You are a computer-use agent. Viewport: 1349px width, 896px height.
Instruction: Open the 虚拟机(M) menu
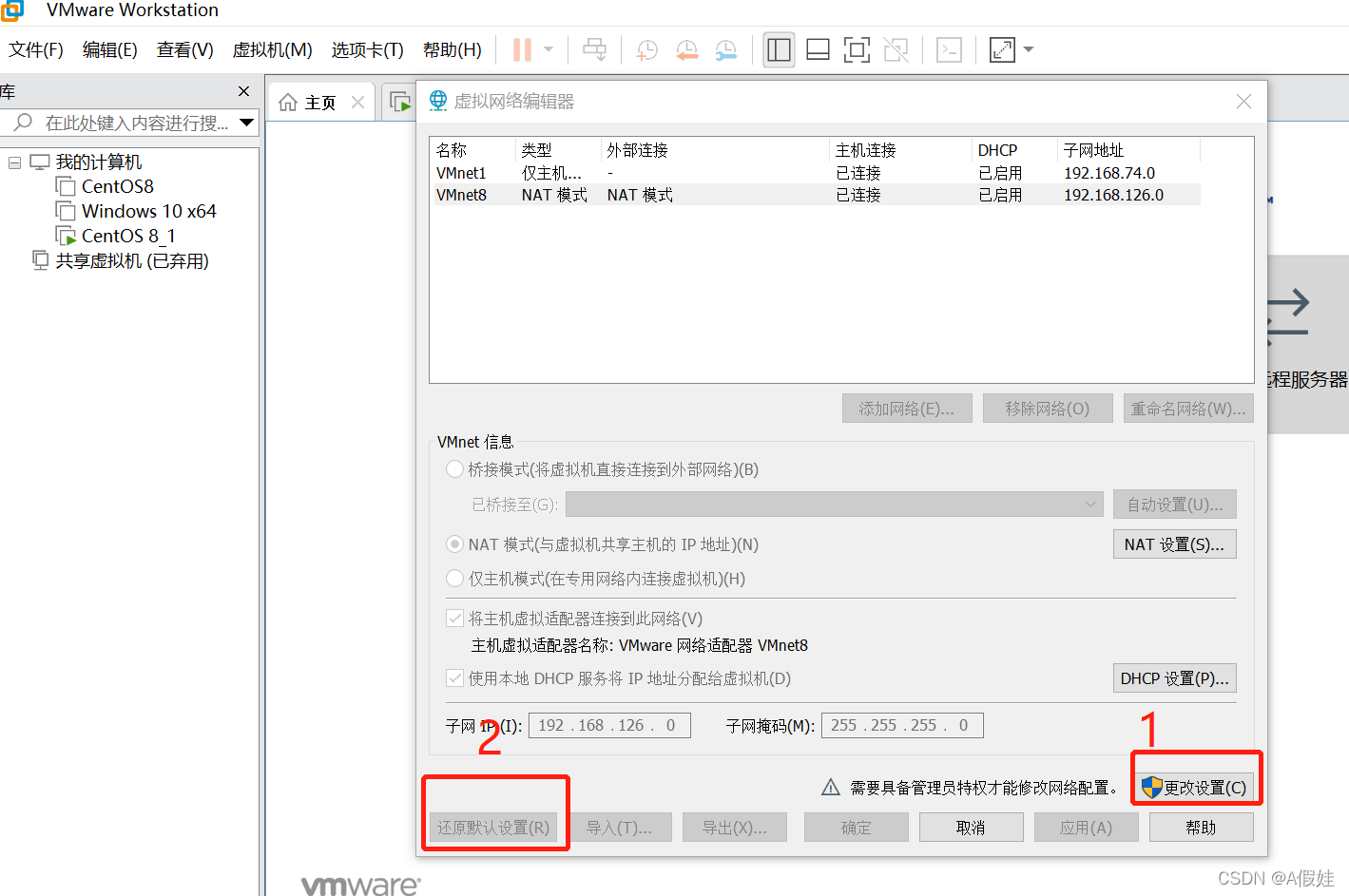[x=273, y=49]
